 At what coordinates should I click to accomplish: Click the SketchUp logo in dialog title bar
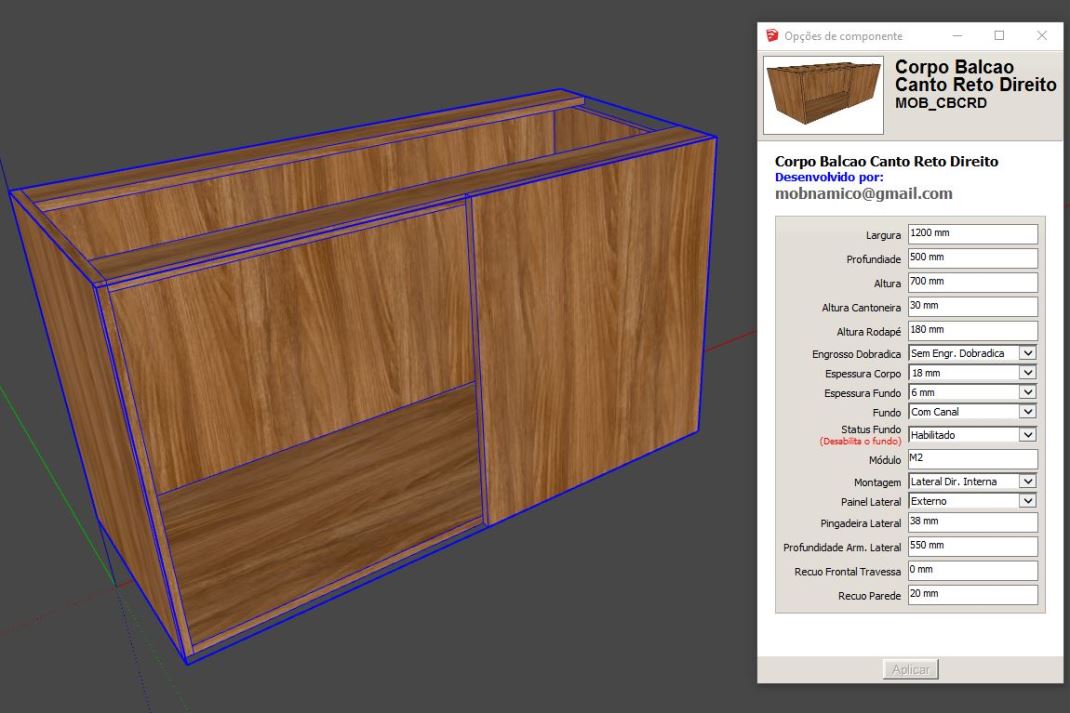click(772, 36)
